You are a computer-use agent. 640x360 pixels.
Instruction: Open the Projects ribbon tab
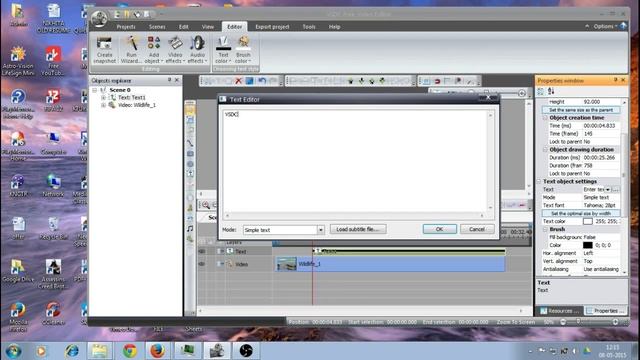pyautogui.click(x=126, y=27)
